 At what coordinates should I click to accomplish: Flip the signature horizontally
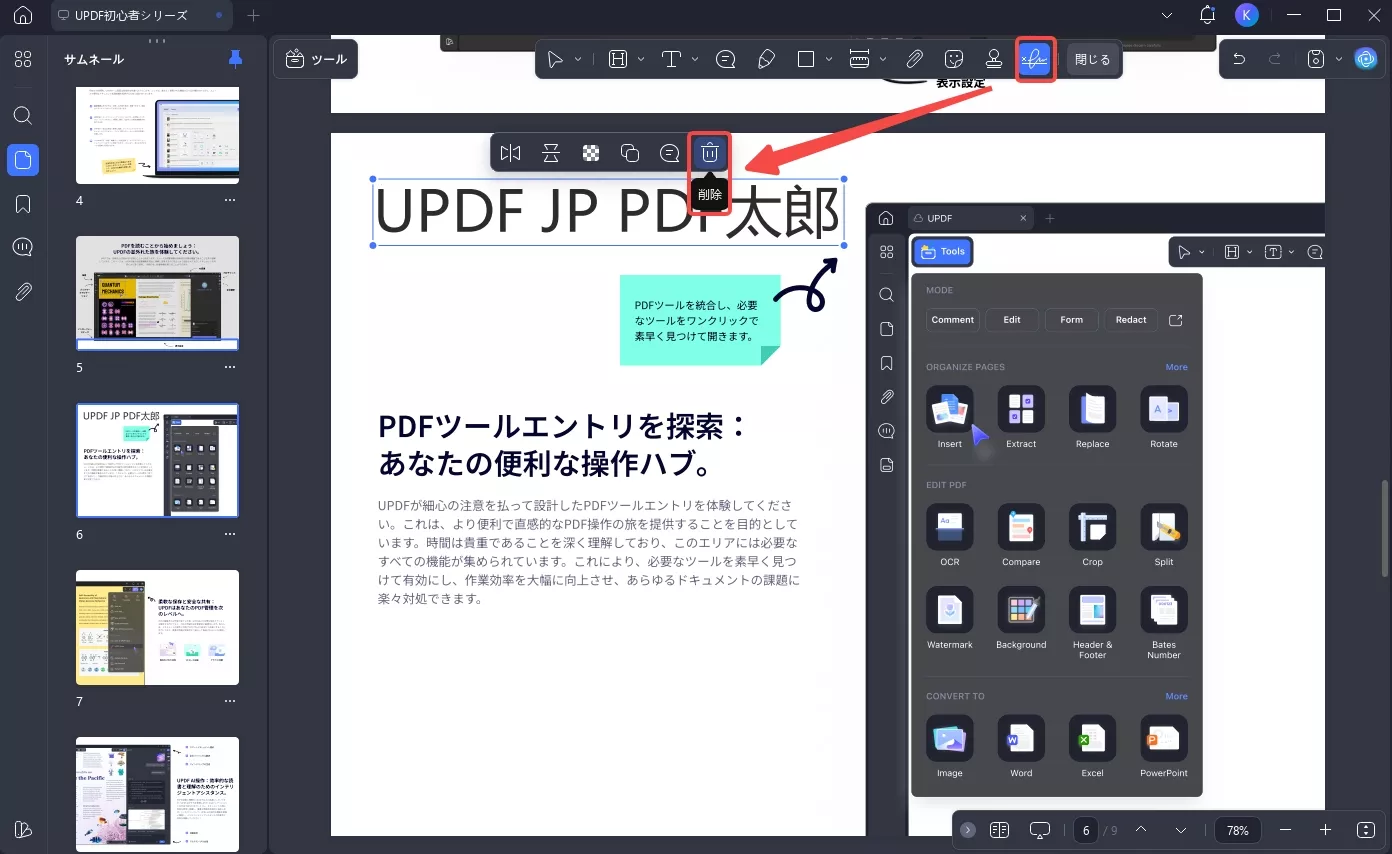tap(511, 153)
